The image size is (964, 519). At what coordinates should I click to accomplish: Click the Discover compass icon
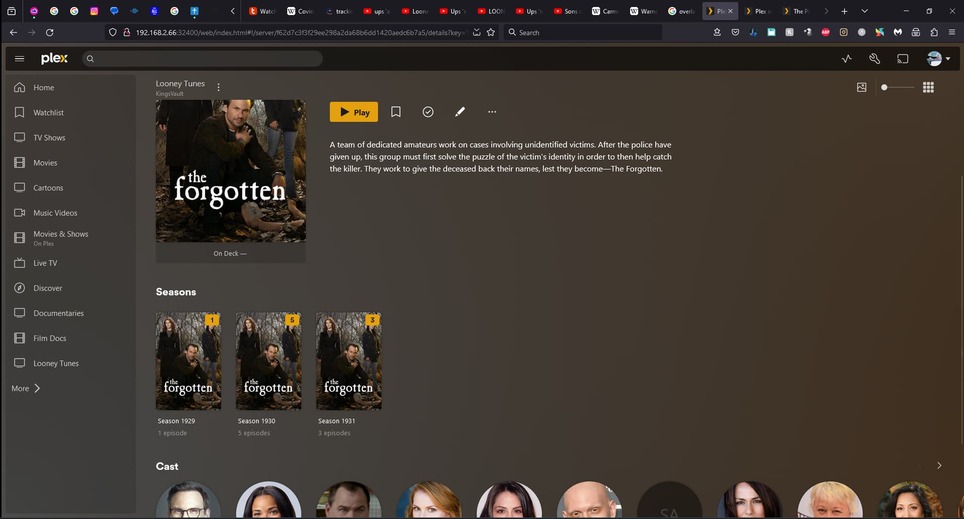coord(20,288)
